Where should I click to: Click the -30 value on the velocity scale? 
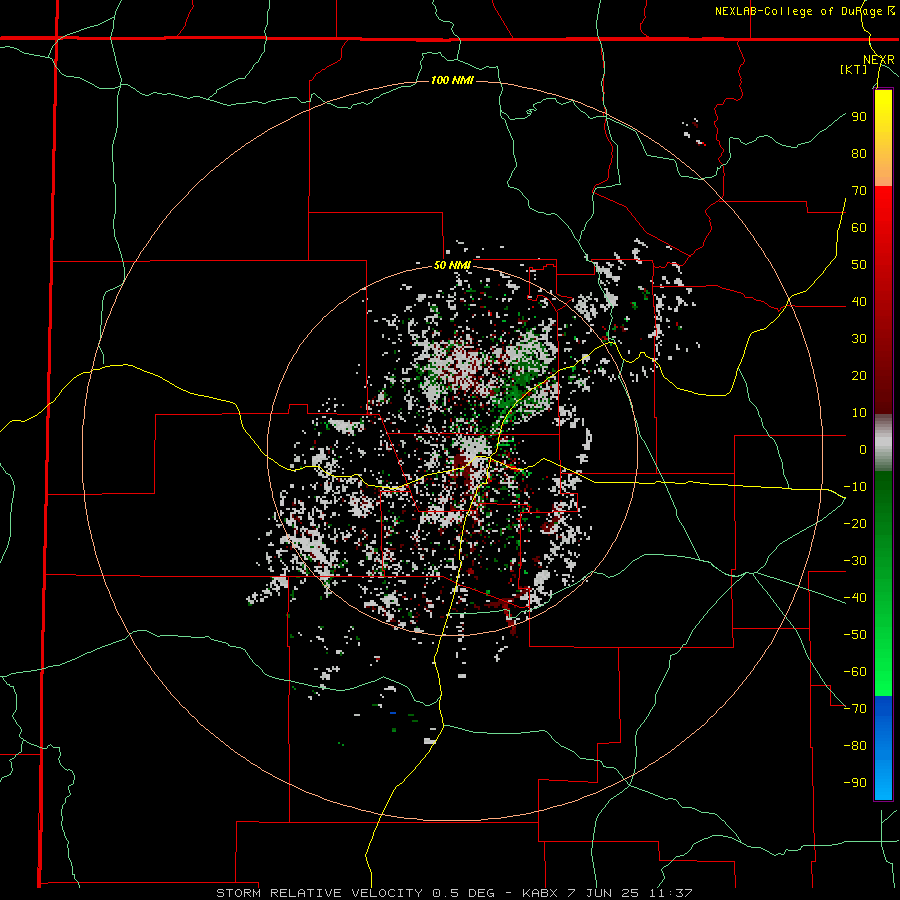855,561
